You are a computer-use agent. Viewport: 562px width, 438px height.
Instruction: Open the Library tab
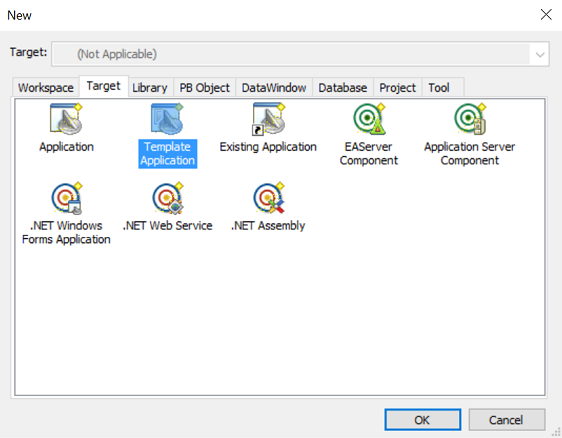point(150,87)
